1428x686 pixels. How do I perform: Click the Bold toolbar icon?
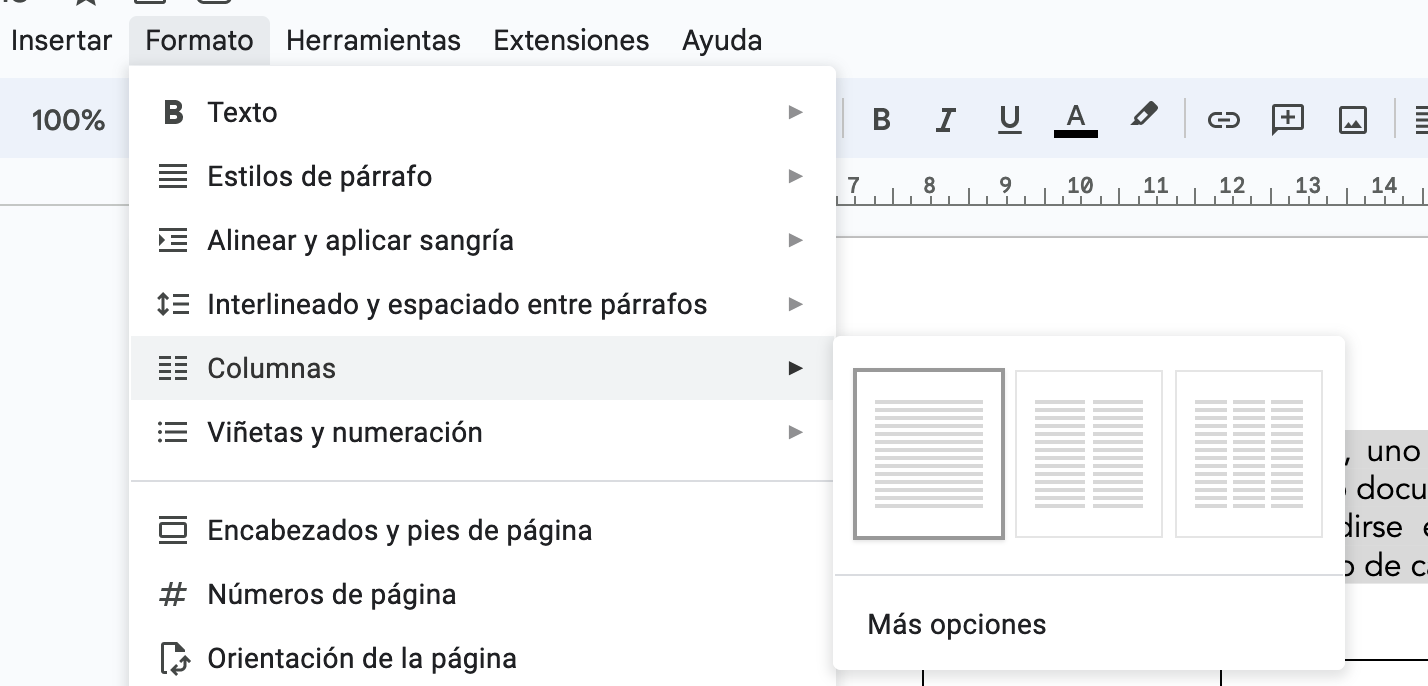click(x=881, y=120)
